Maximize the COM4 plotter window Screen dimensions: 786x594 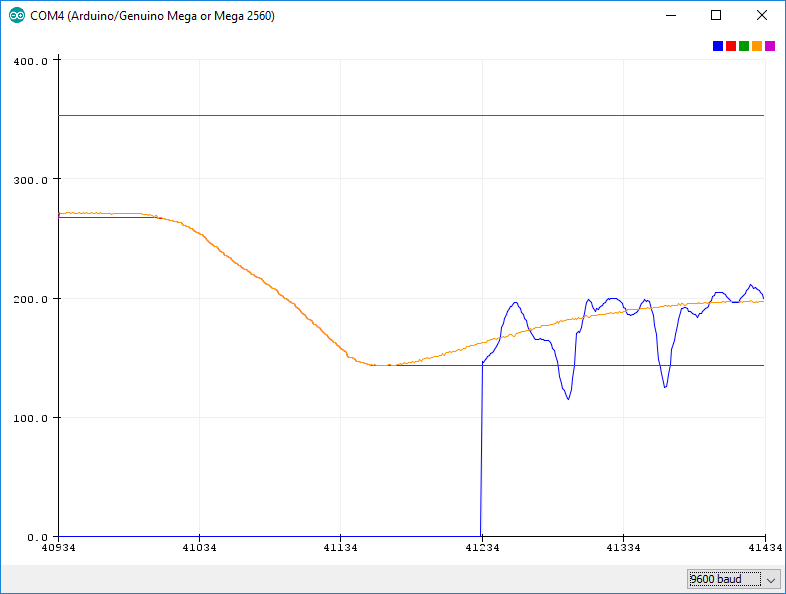tap(716, 16)
